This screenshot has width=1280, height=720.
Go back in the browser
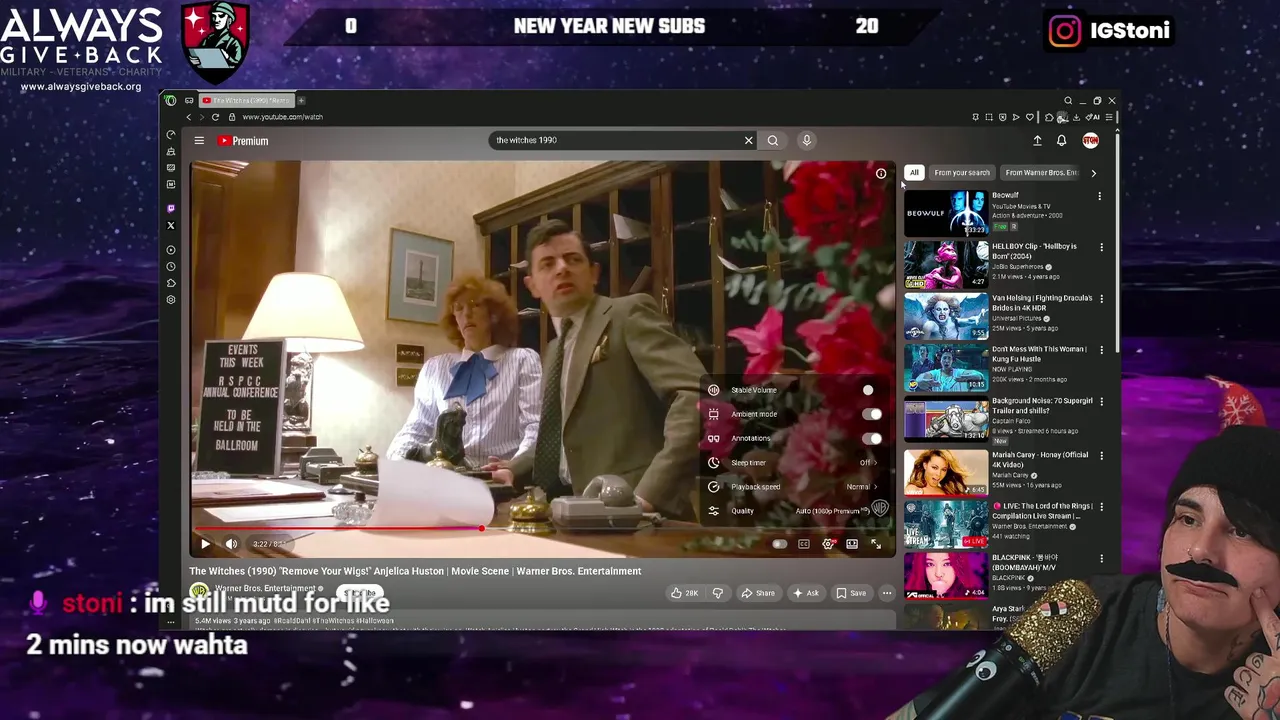189,117
